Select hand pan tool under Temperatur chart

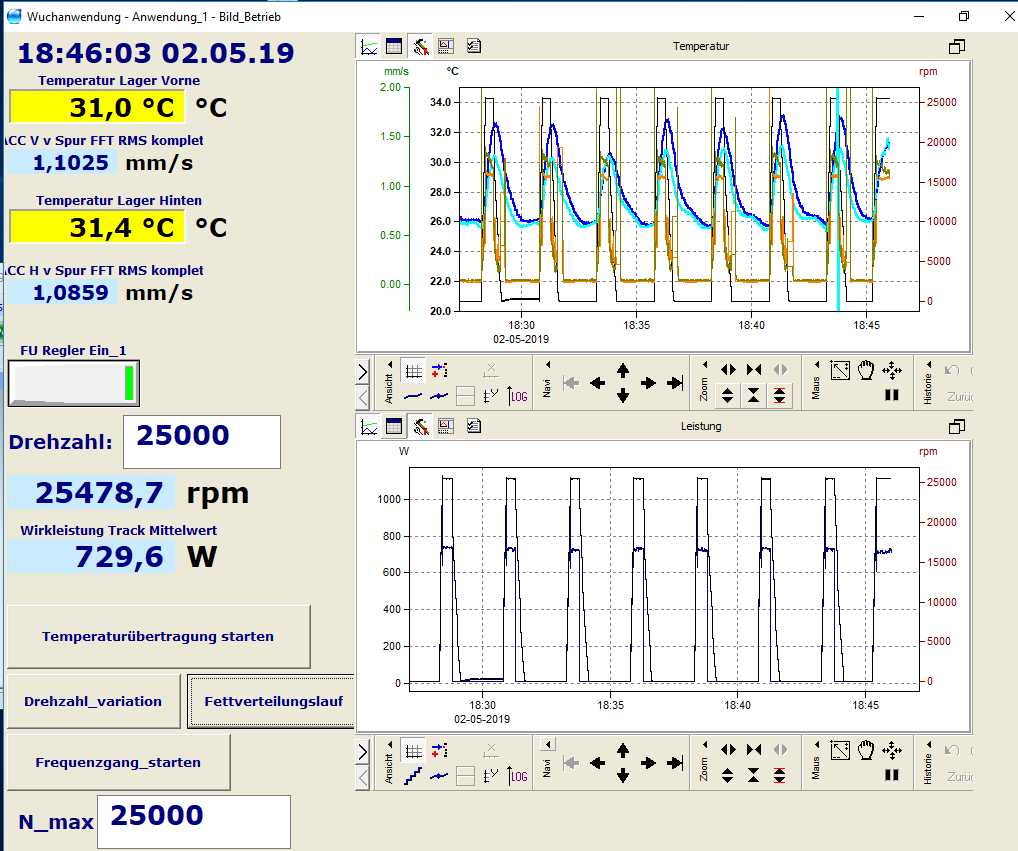click(866, 370)
